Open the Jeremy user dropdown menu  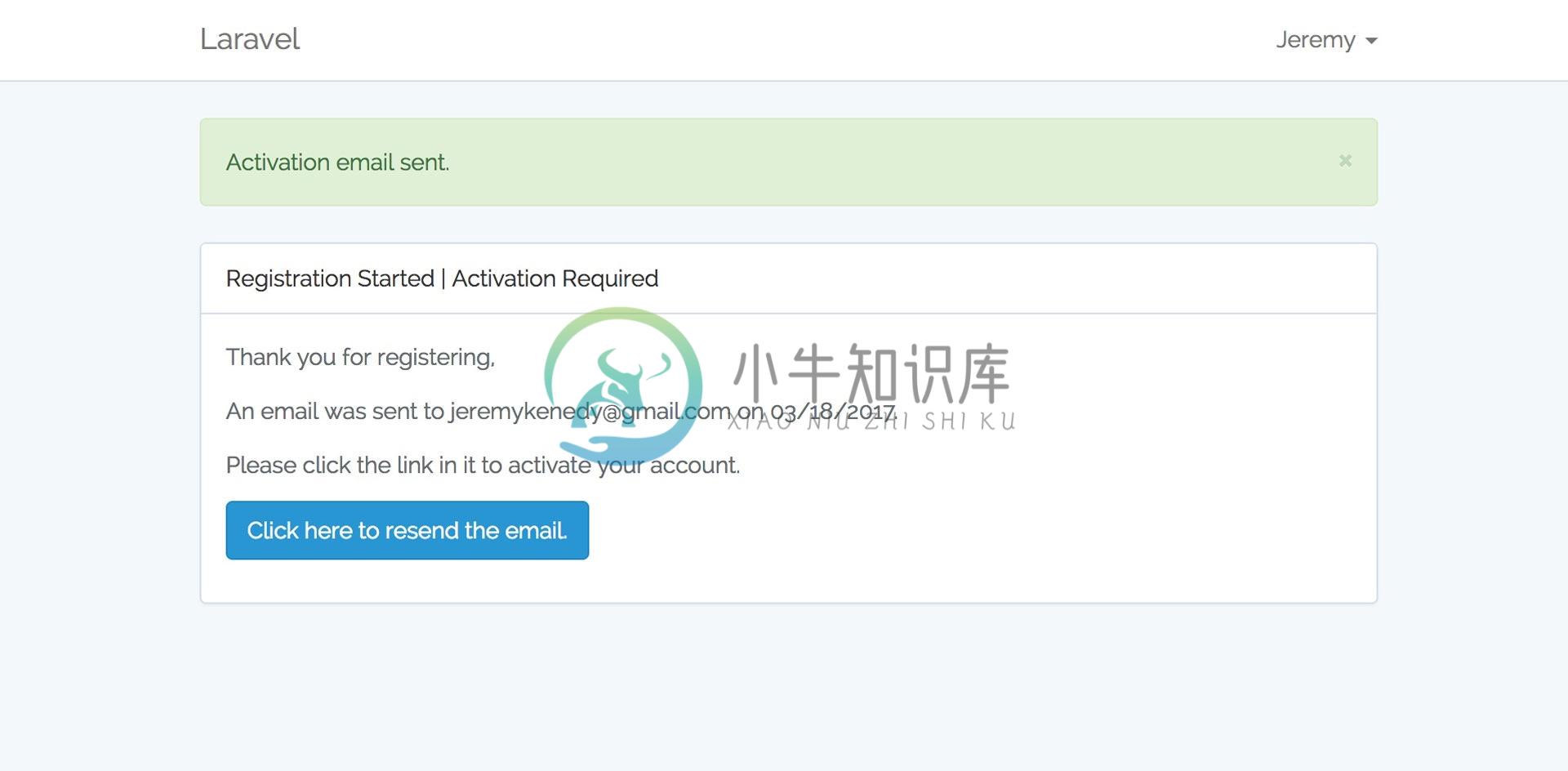tap(1326, 40)
